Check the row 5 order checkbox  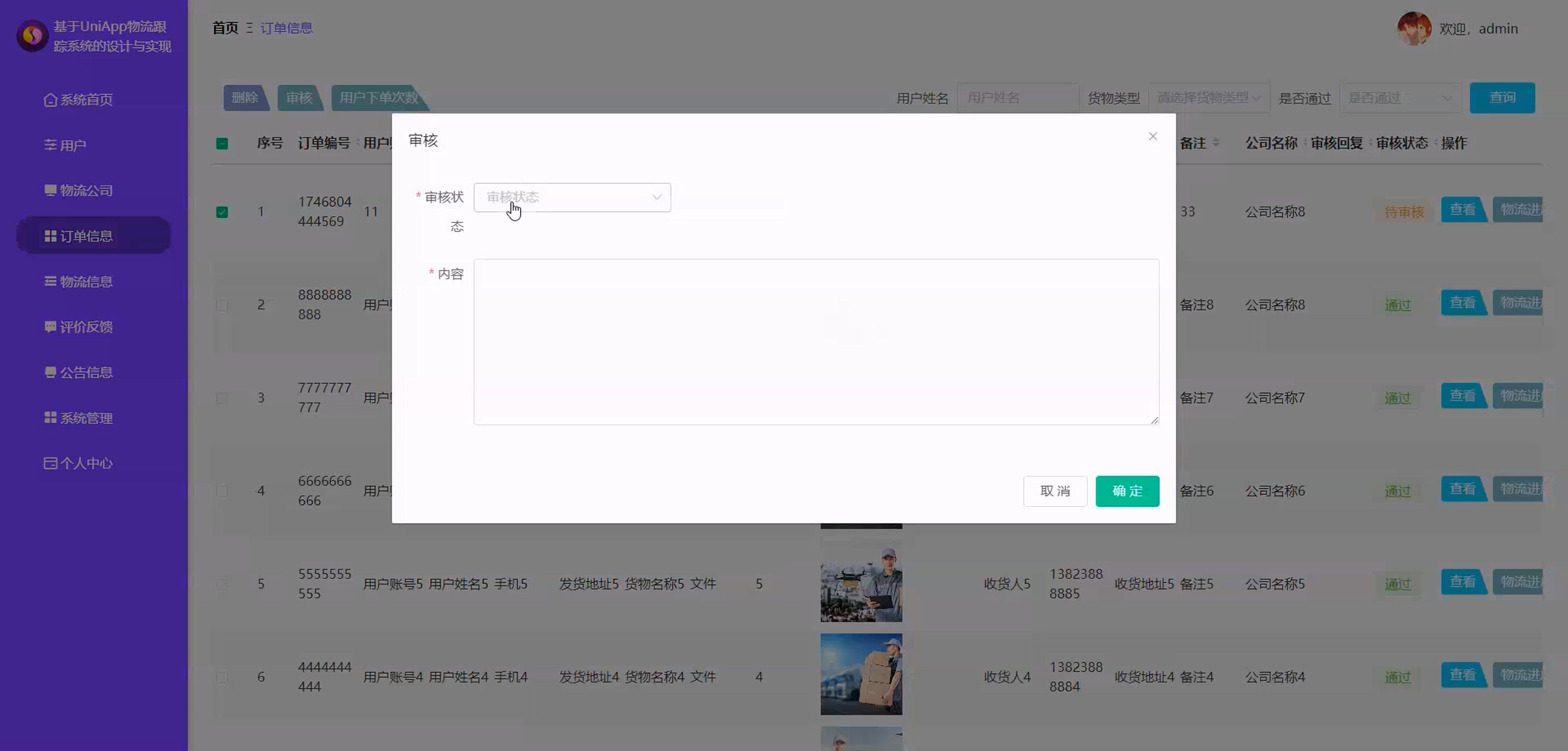click(222, 584)
